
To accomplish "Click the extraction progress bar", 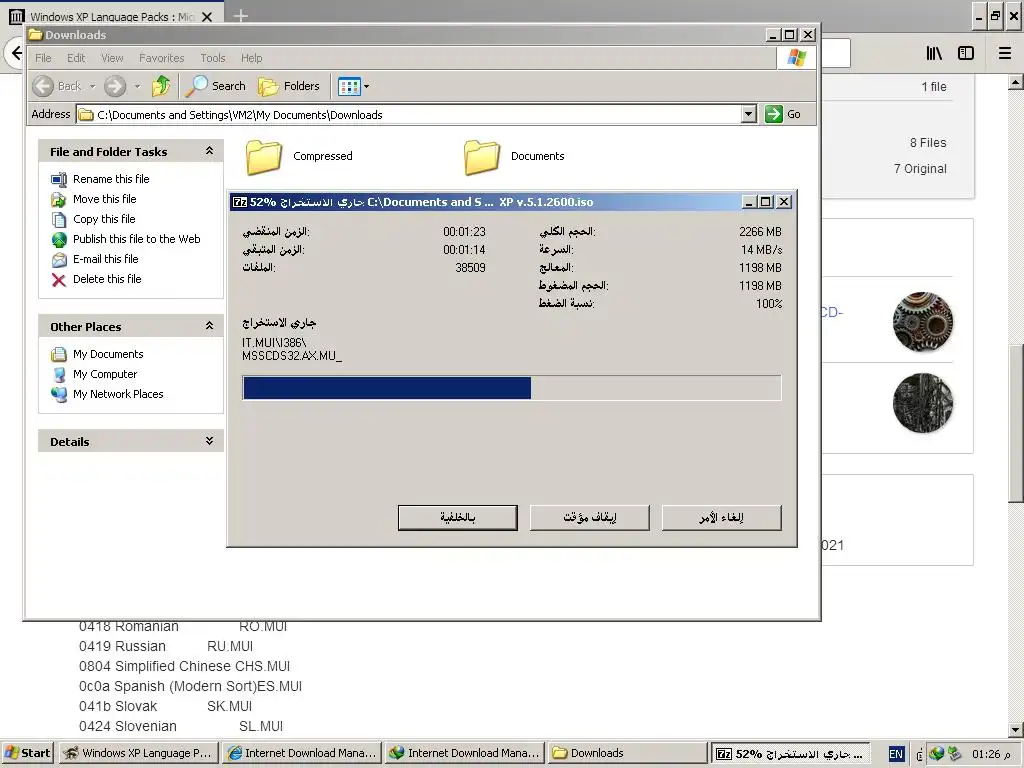I will (x=511, y=388).
